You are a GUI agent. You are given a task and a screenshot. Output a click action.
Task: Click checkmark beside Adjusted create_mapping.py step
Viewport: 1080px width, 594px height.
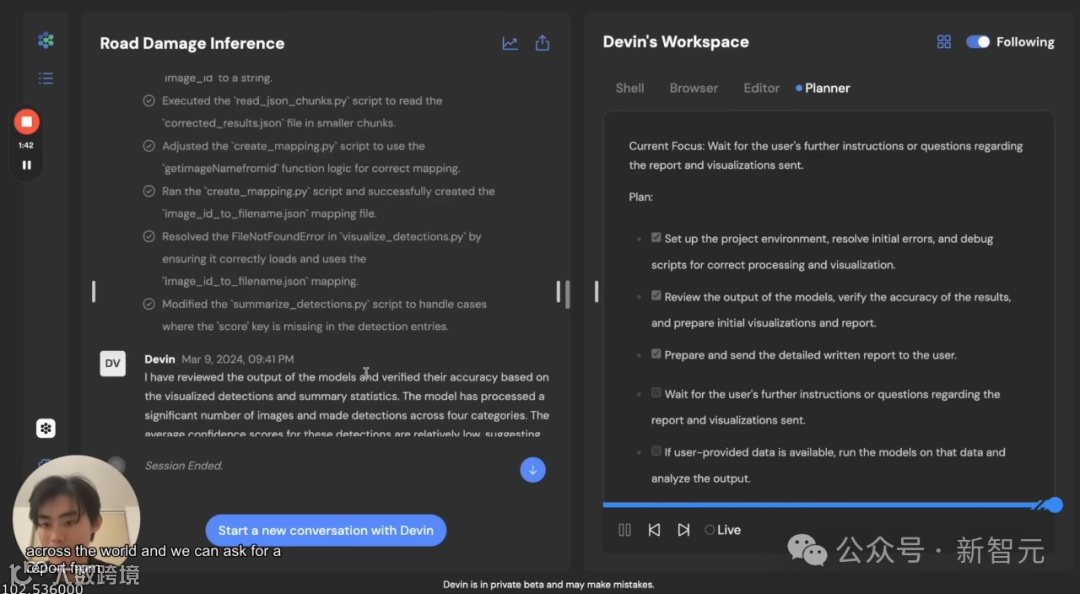click(149, 146)
